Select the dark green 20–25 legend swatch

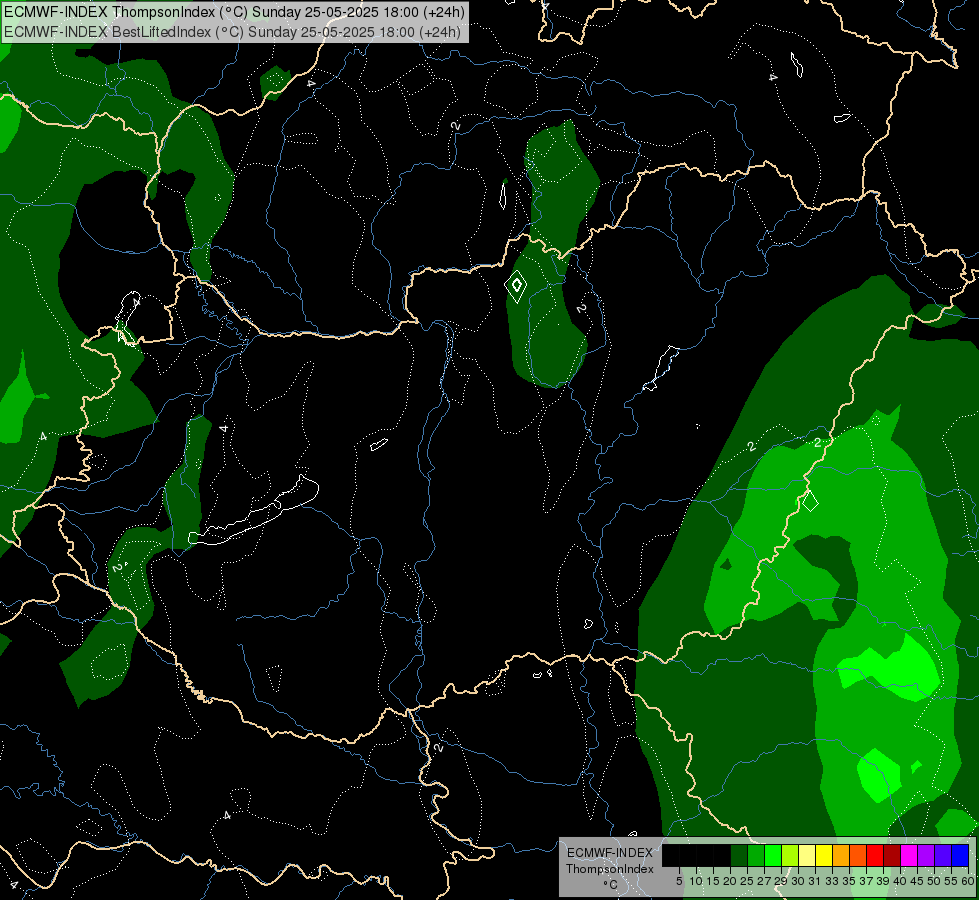(x=739, y=855)
